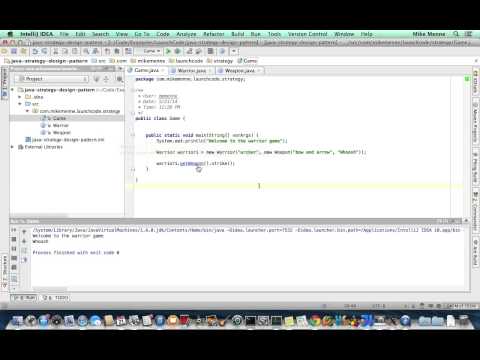
Task: Click the Paste toolbar icon
Action: pyautogui.click(x=75, y=51)
